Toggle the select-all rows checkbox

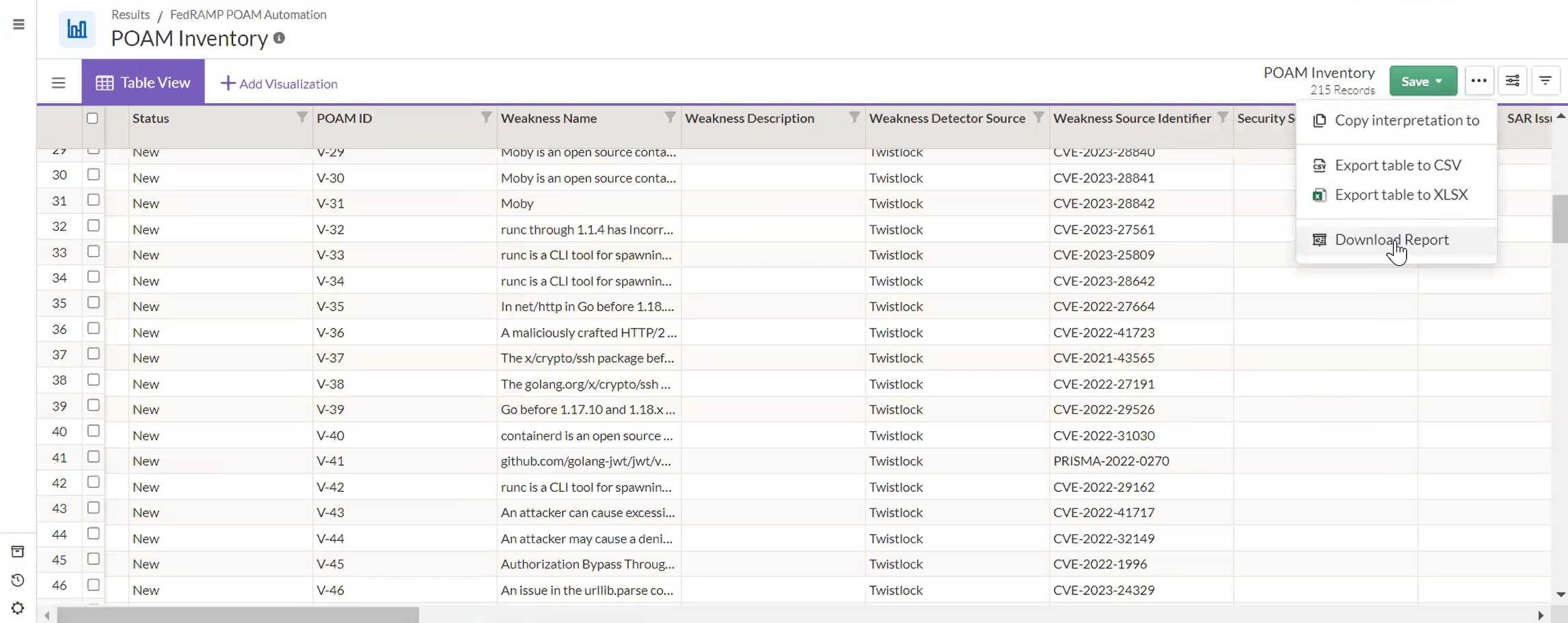(93, 118)
